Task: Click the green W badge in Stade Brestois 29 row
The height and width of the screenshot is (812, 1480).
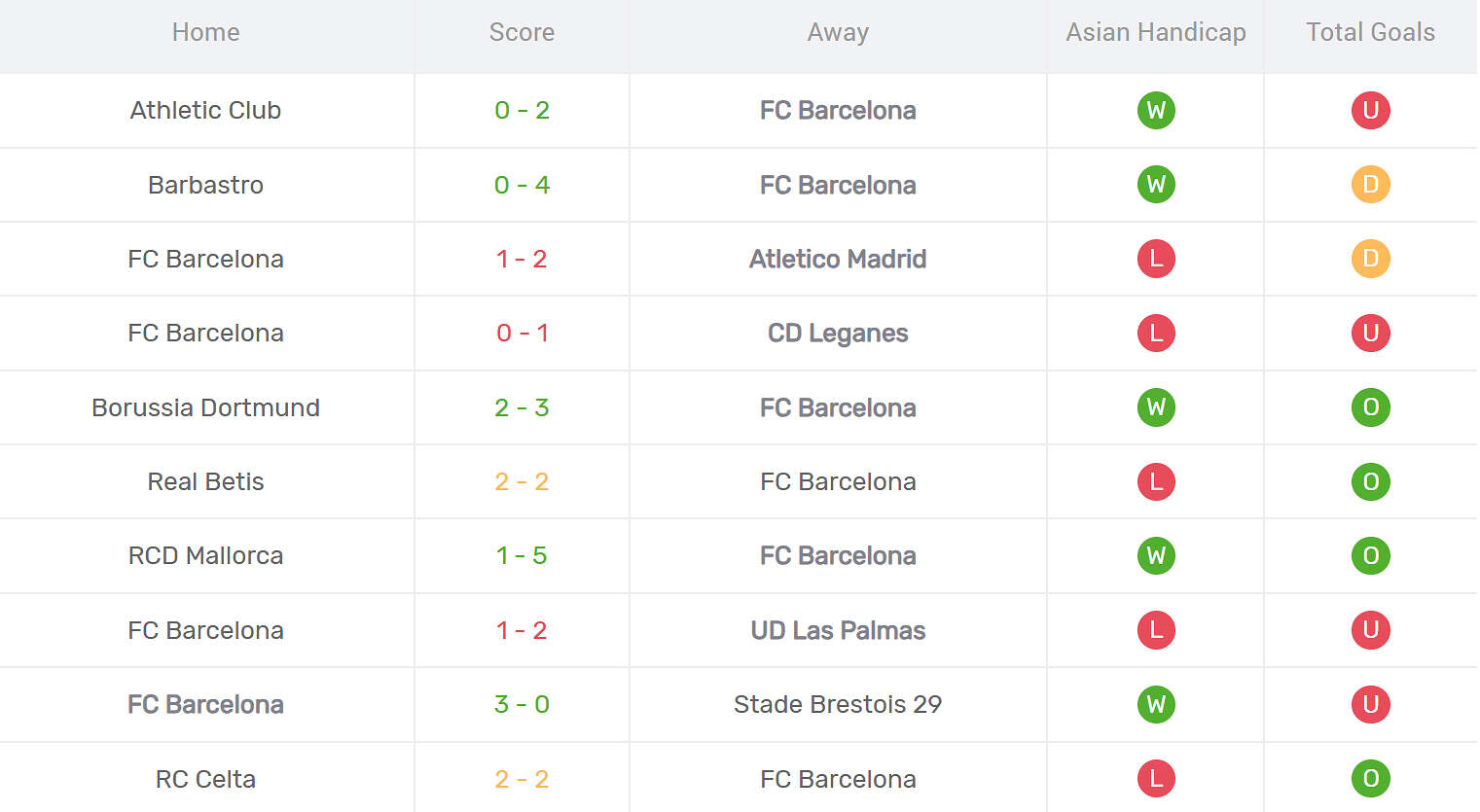Action: 1156,704
